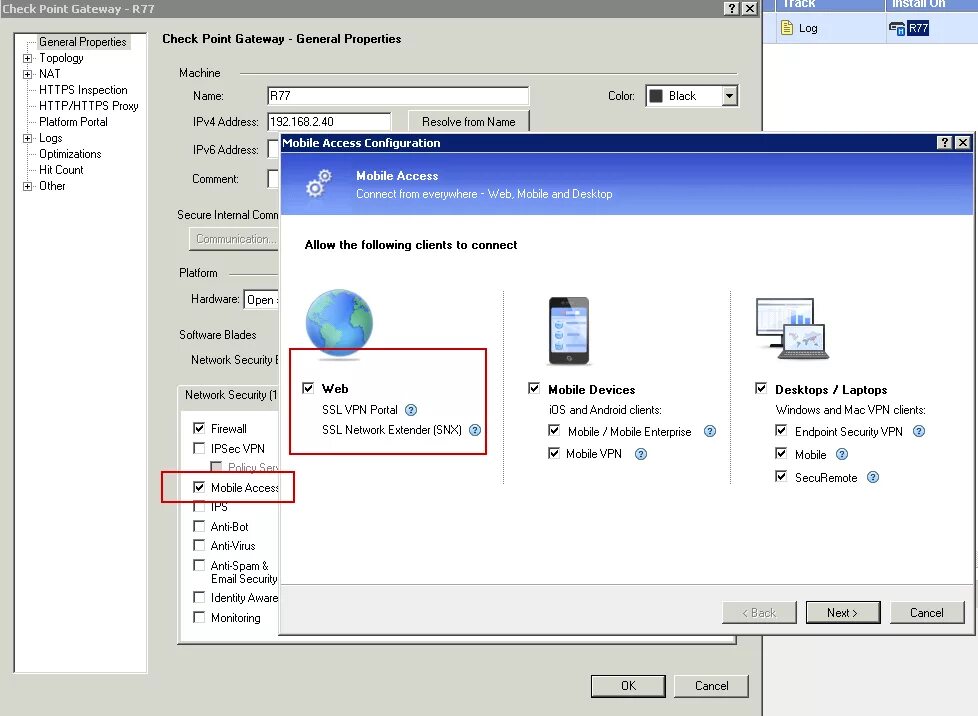Click the Web globe icon
The height and width of the screenshot is (716, 978).
click(339, 323)
